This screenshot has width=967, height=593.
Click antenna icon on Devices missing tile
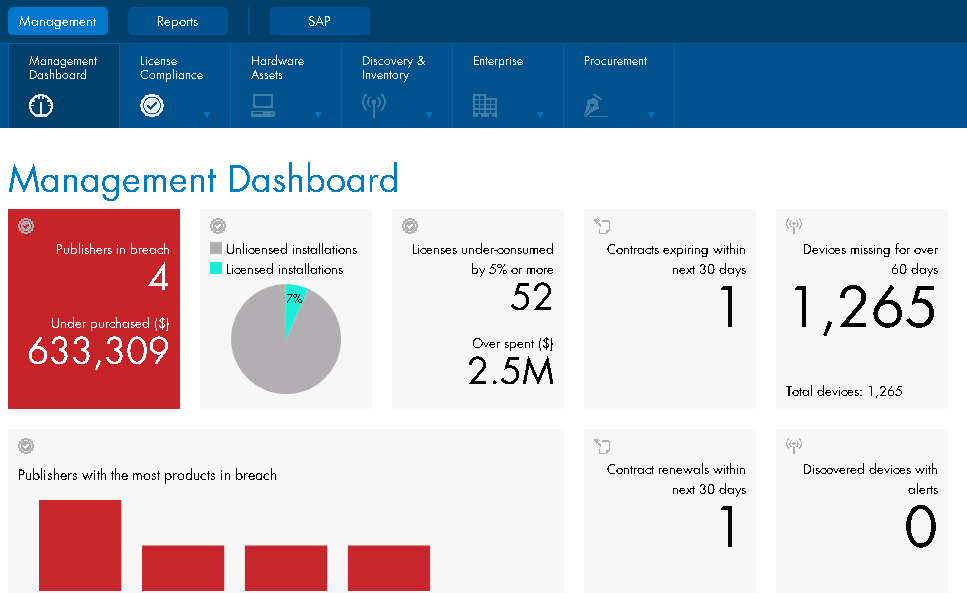794,226
